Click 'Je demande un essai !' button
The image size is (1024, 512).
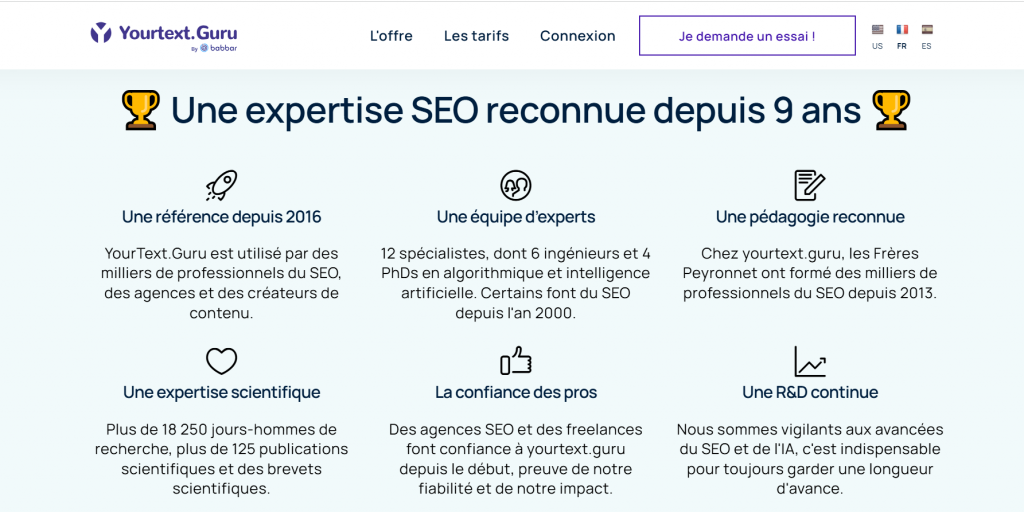[747, 36]
